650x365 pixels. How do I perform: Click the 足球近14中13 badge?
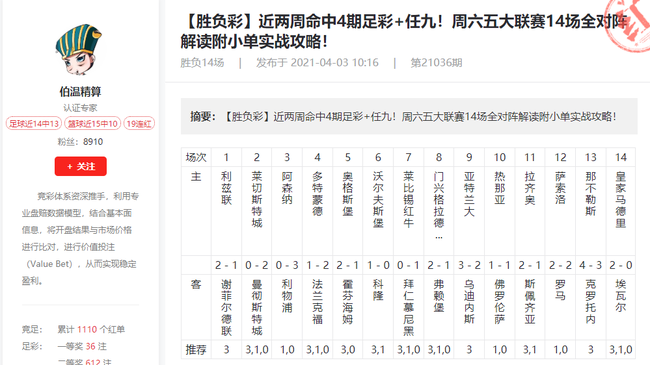tap(34, 124)
